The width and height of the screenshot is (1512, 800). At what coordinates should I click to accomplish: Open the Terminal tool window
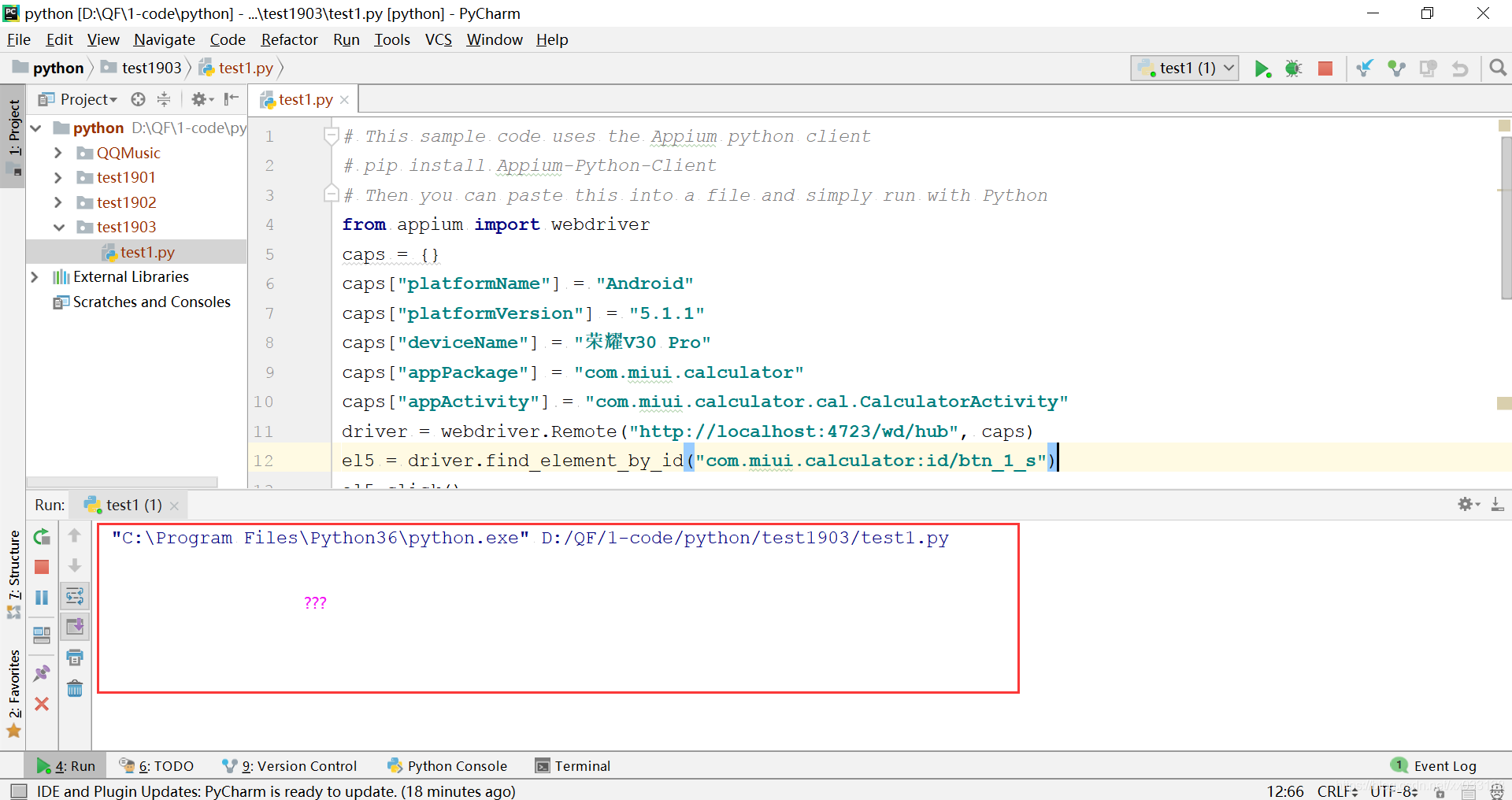click(x=573, y=765)
